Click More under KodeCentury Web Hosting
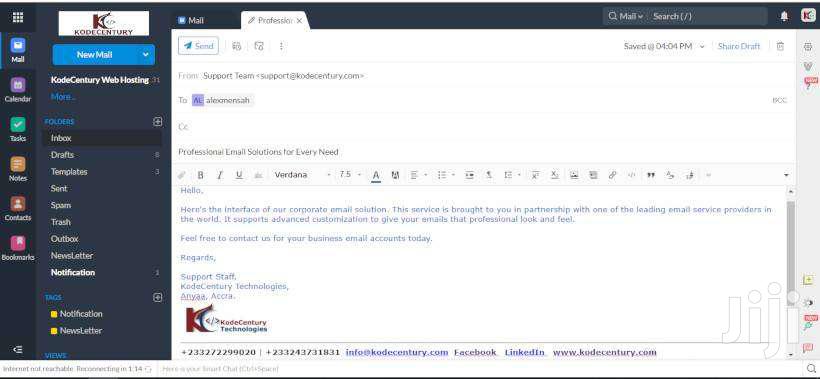This screenshot has height=379, width=820. [63, 97]
